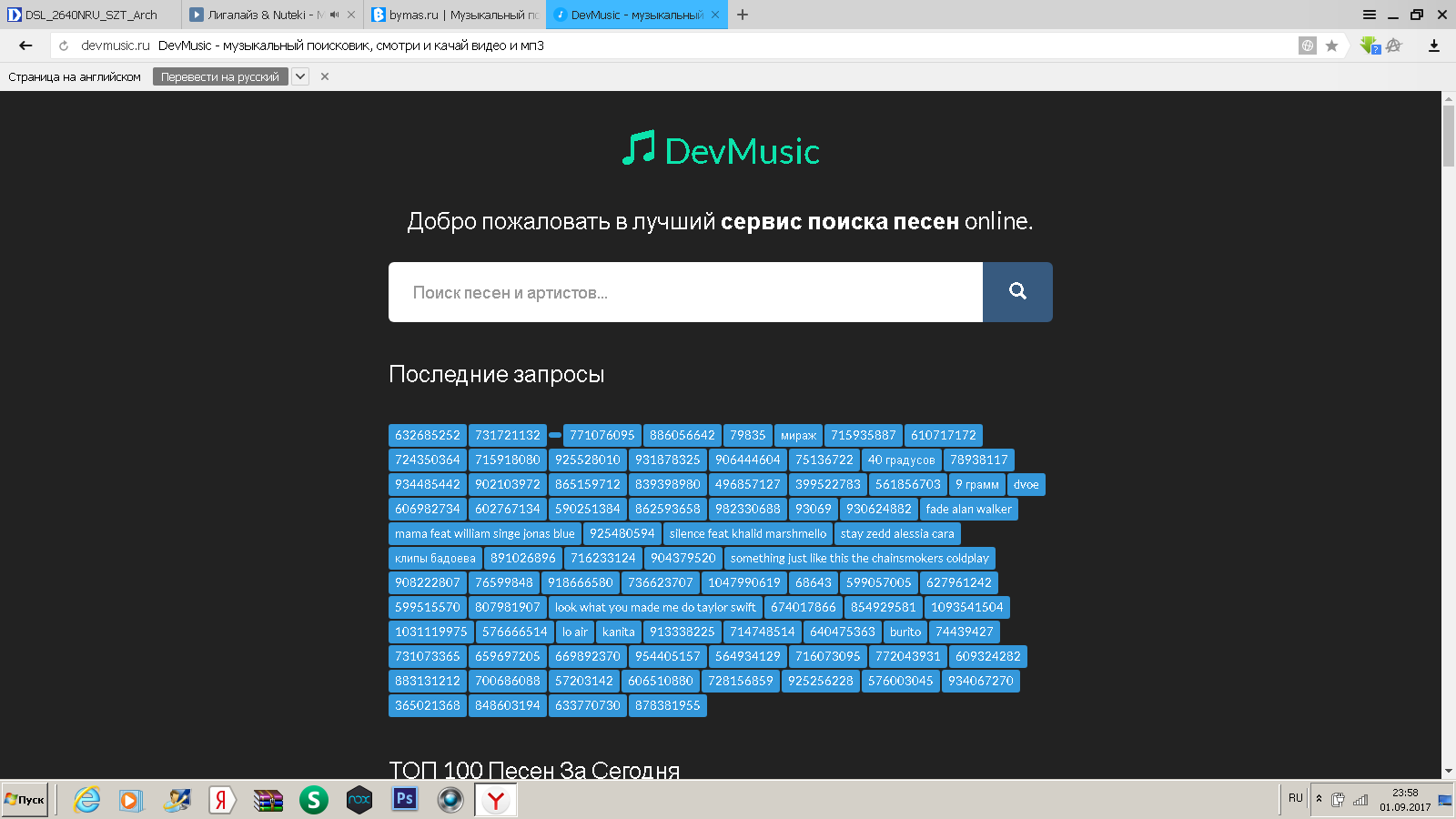The height and width of the screenshot is (819, 1456).
Task: Click the green download extension icon
Action: 1369,45
